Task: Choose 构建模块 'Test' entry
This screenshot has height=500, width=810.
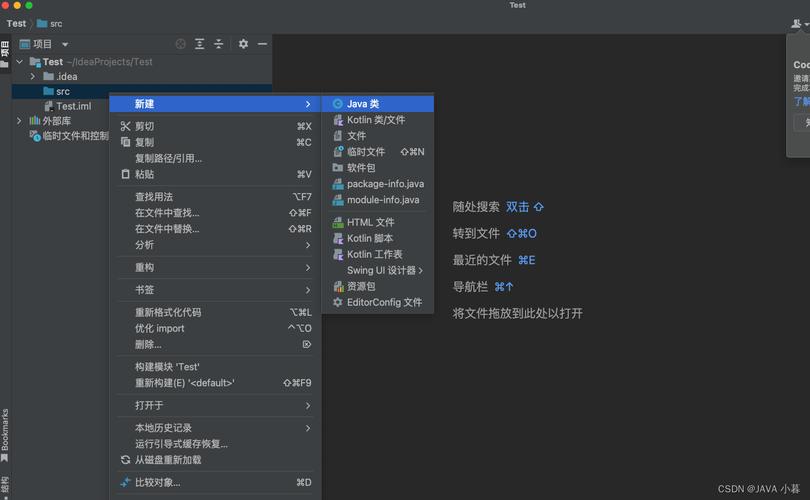Action: (215, 367)
